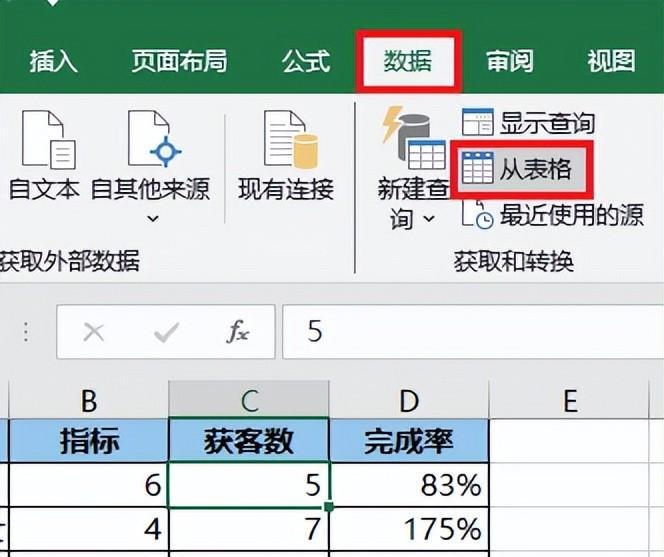The height and width of the screenshot is (557, 664).
Task: Click the formula bar resize dots handle
Action: click(x=26, y=332)
